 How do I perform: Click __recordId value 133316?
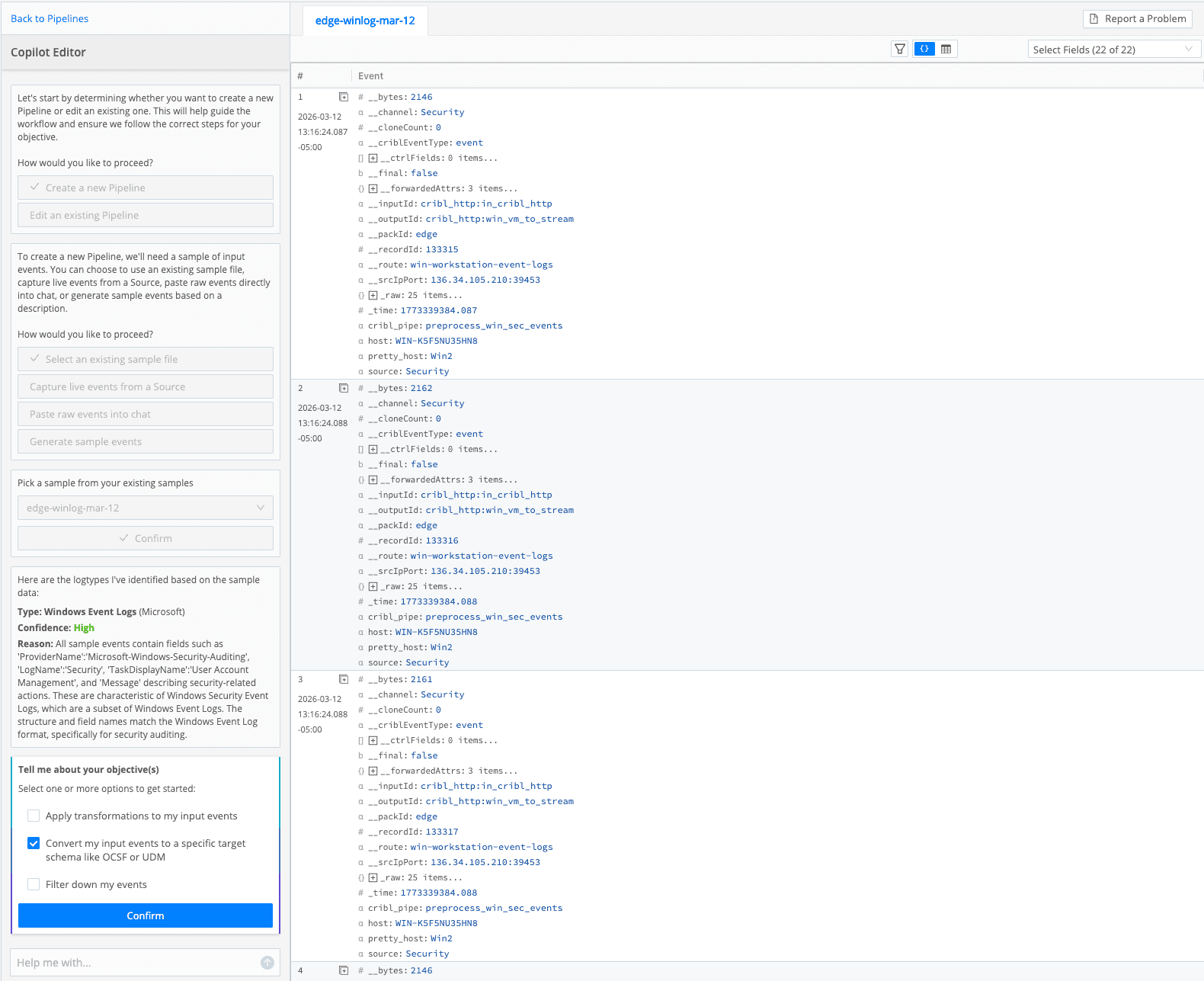point(442,540)
